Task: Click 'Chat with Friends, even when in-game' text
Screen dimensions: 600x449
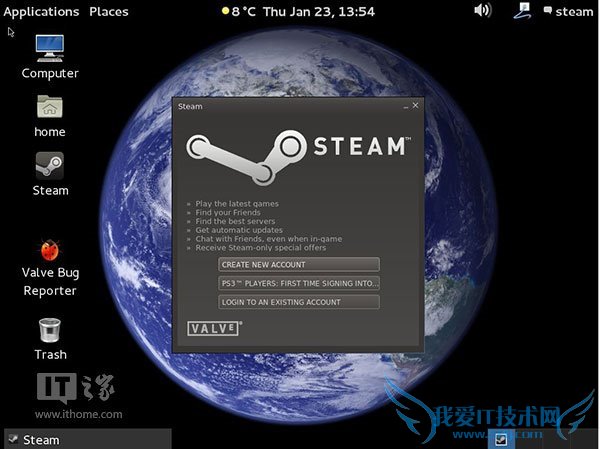Action: click(x=269, y=239)
